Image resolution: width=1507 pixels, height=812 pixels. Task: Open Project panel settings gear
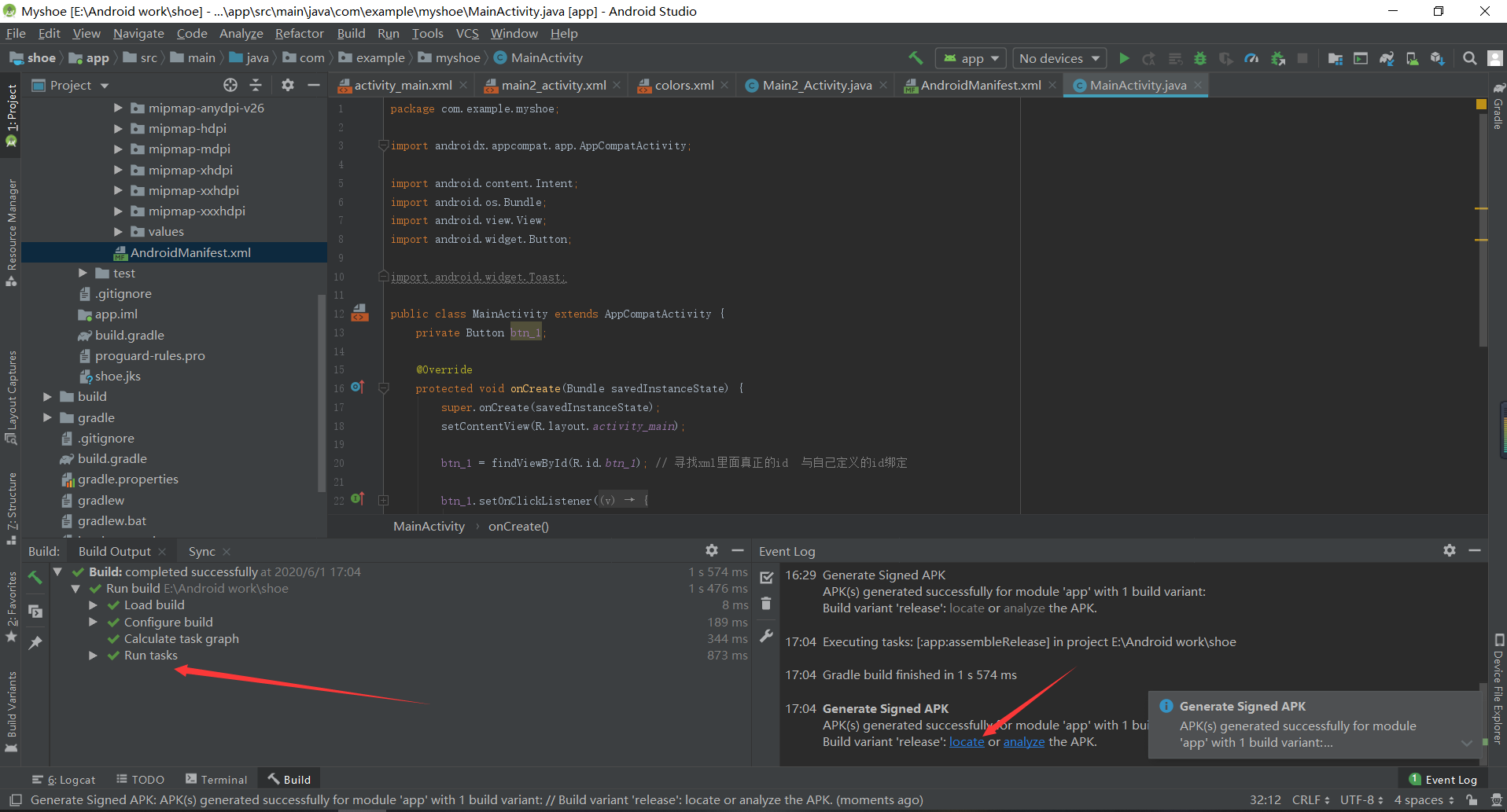[288, 85]
